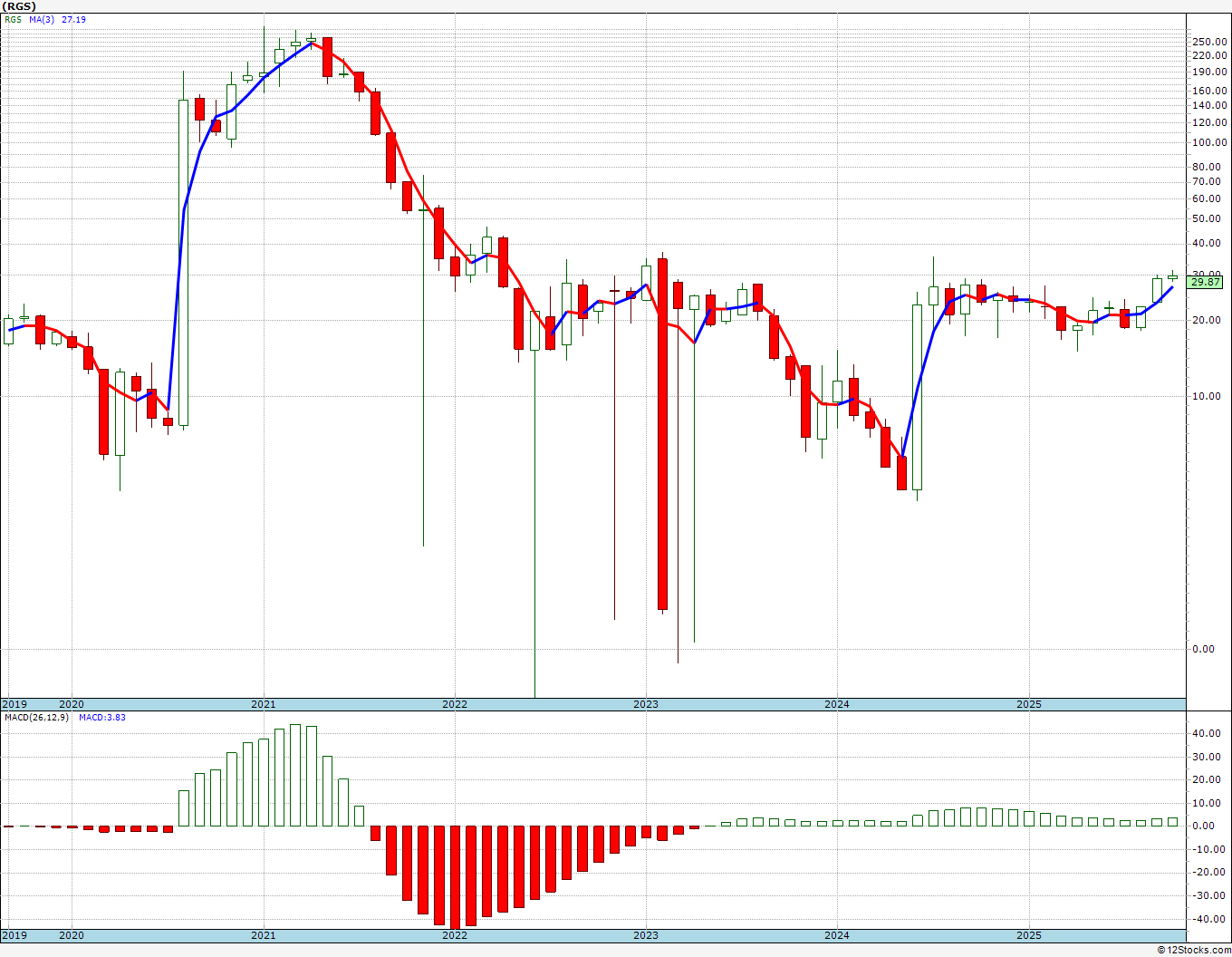Click the MACD(26,12,9) indicator label

coord(37,717)
